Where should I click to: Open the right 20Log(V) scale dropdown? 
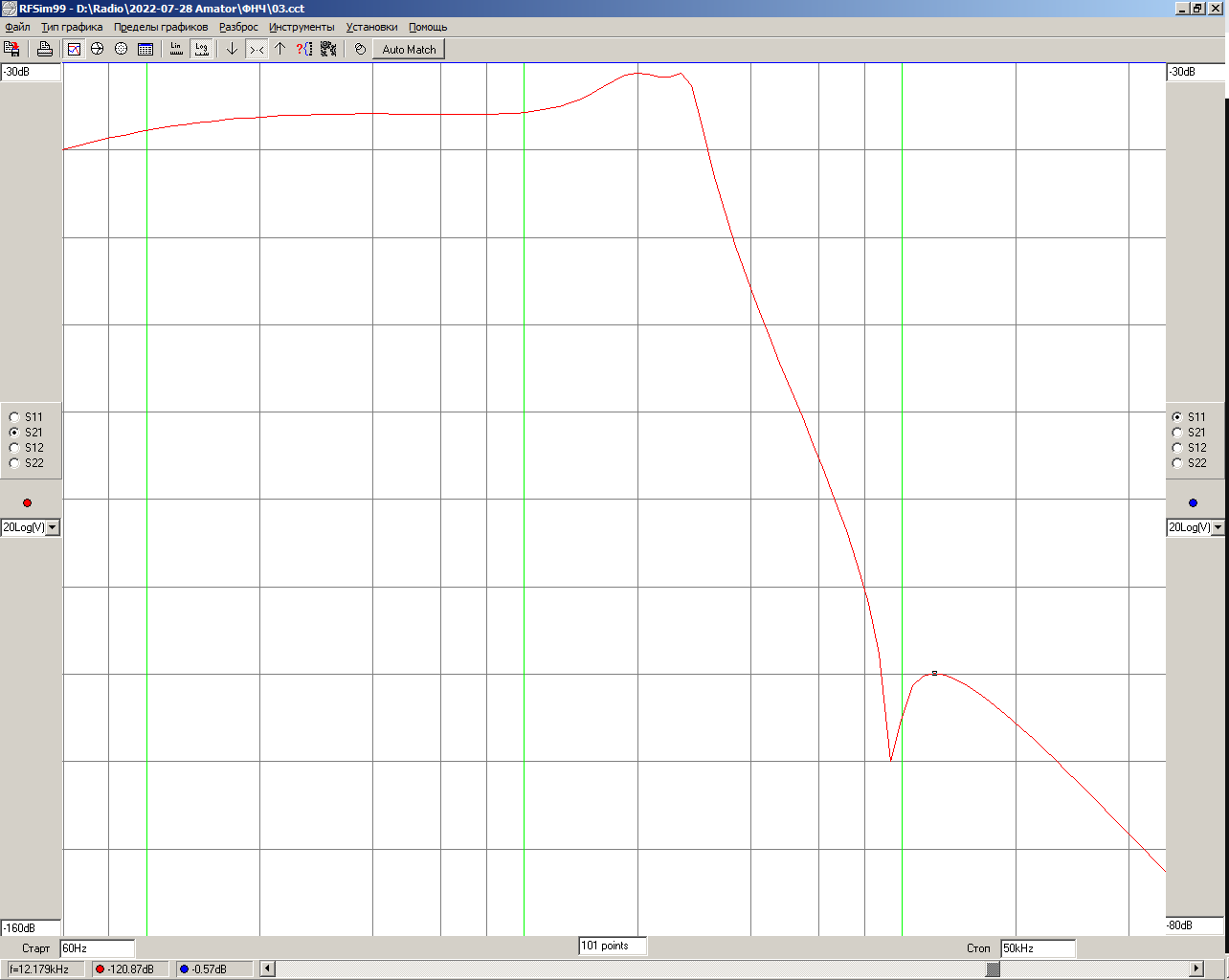[1218, 527]
